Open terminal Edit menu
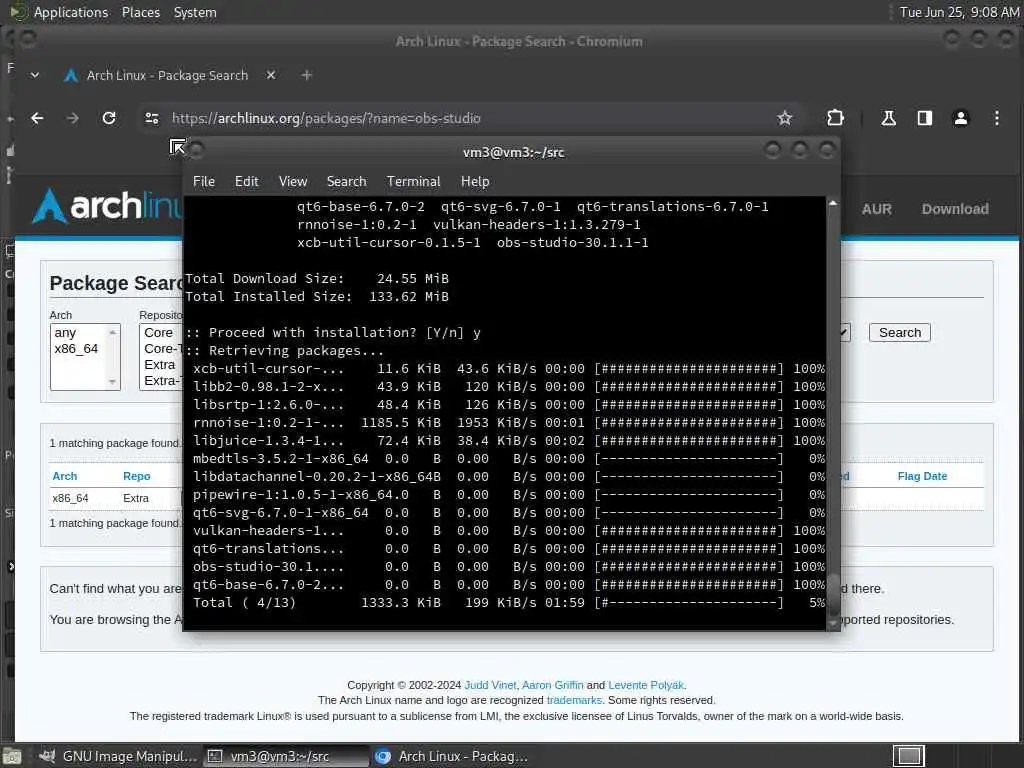The height and width of the screenshot is (768, 1024). (247, 182)
